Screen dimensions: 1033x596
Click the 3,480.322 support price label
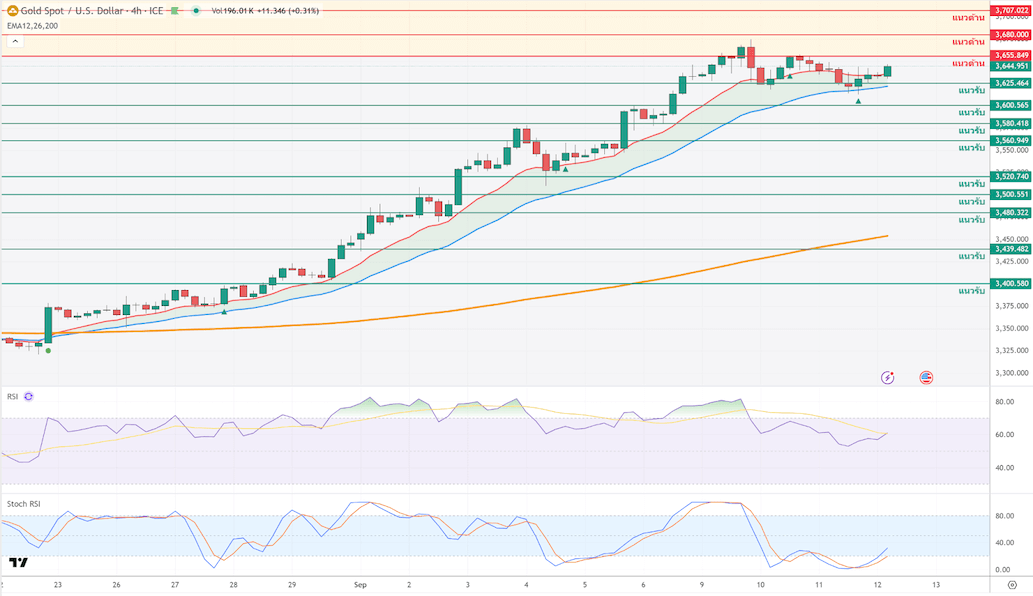click(x=1011, y=213)
